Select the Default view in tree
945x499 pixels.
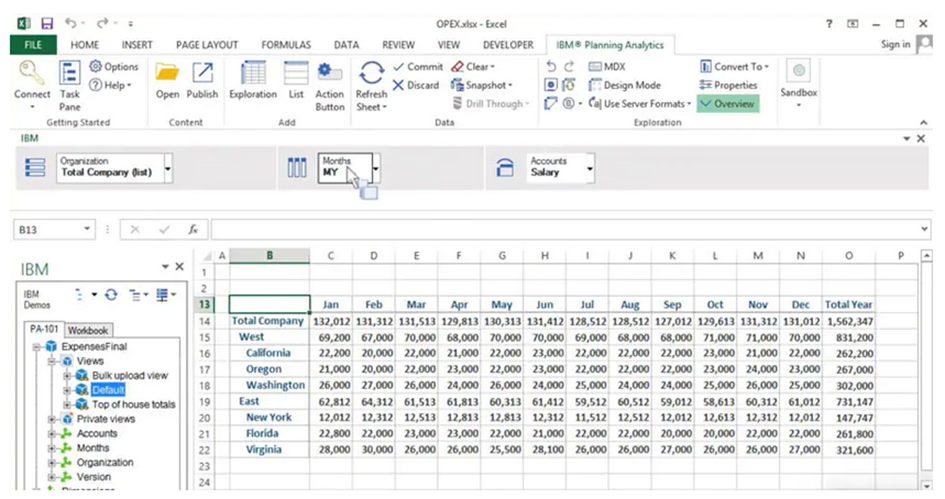(x=108, y=390)
